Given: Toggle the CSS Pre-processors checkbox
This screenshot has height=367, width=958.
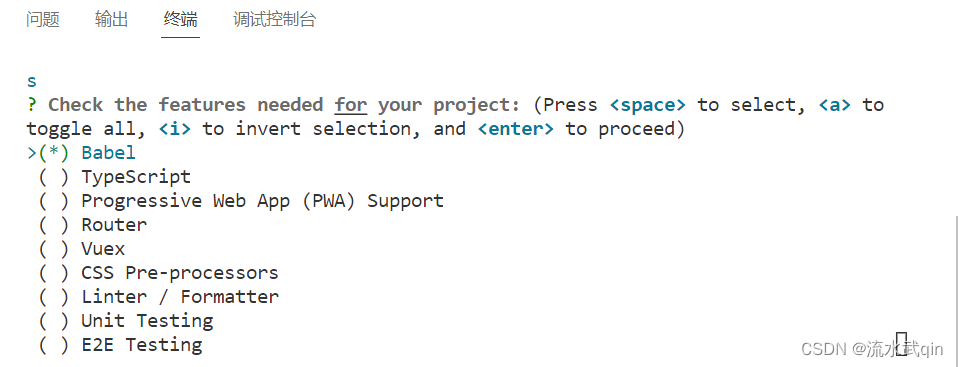Looking at the screenshot, I should 54,273.
